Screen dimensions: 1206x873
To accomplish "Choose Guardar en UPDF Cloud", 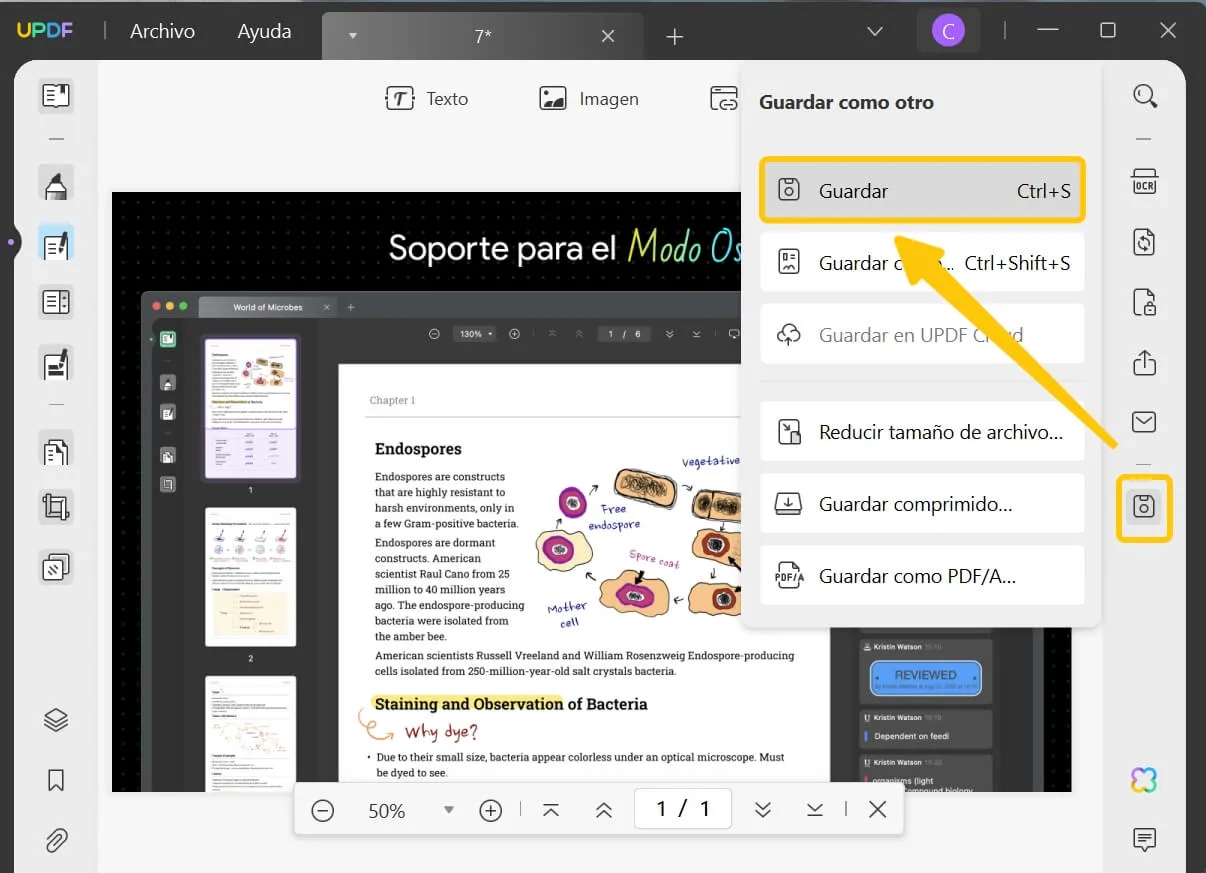I will [x=922, y=334].
